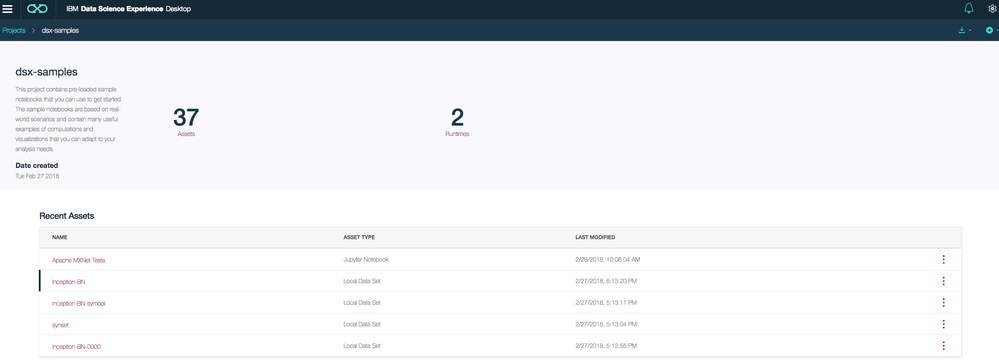
Task: Open the download/export dropdown in breadcrumb bar
Action: click(965, 30)
